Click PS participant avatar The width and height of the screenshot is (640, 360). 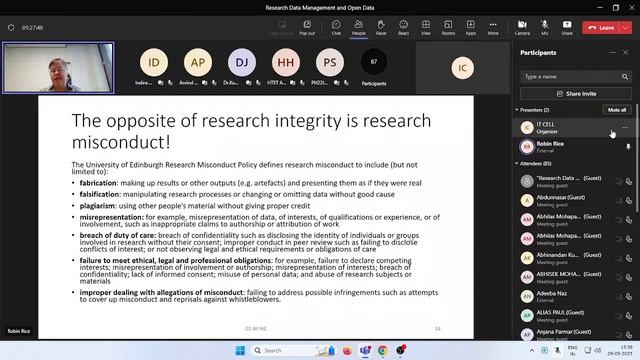click(330, 62)
